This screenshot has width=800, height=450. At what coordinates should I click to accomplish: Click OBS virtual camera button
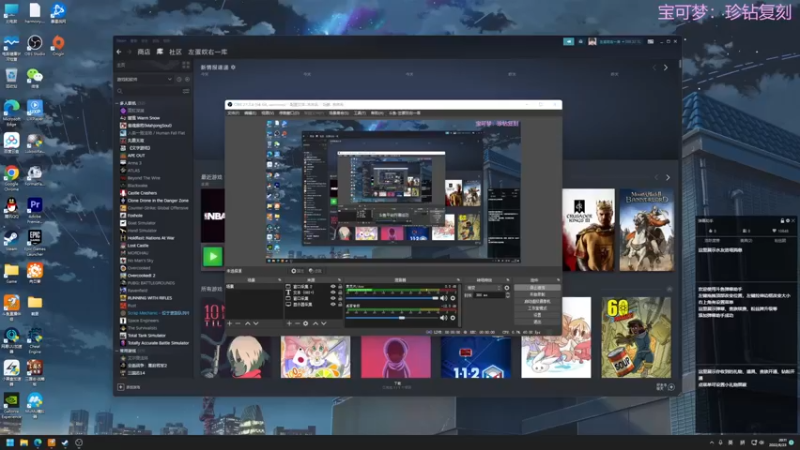[x=537, y=302]
